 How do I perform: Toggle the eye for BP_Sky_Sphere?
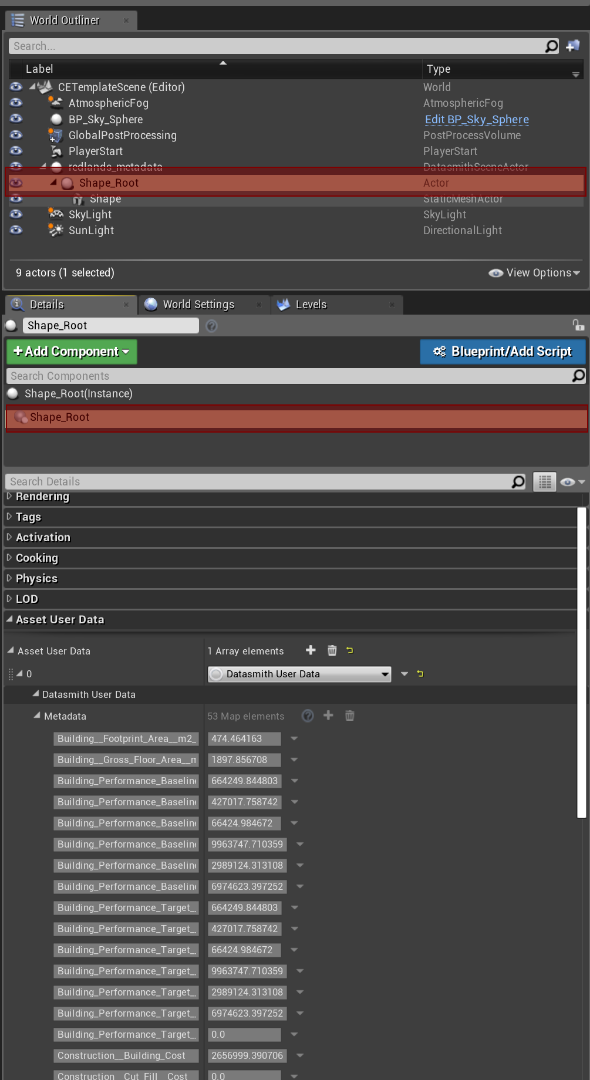[17, 119]
